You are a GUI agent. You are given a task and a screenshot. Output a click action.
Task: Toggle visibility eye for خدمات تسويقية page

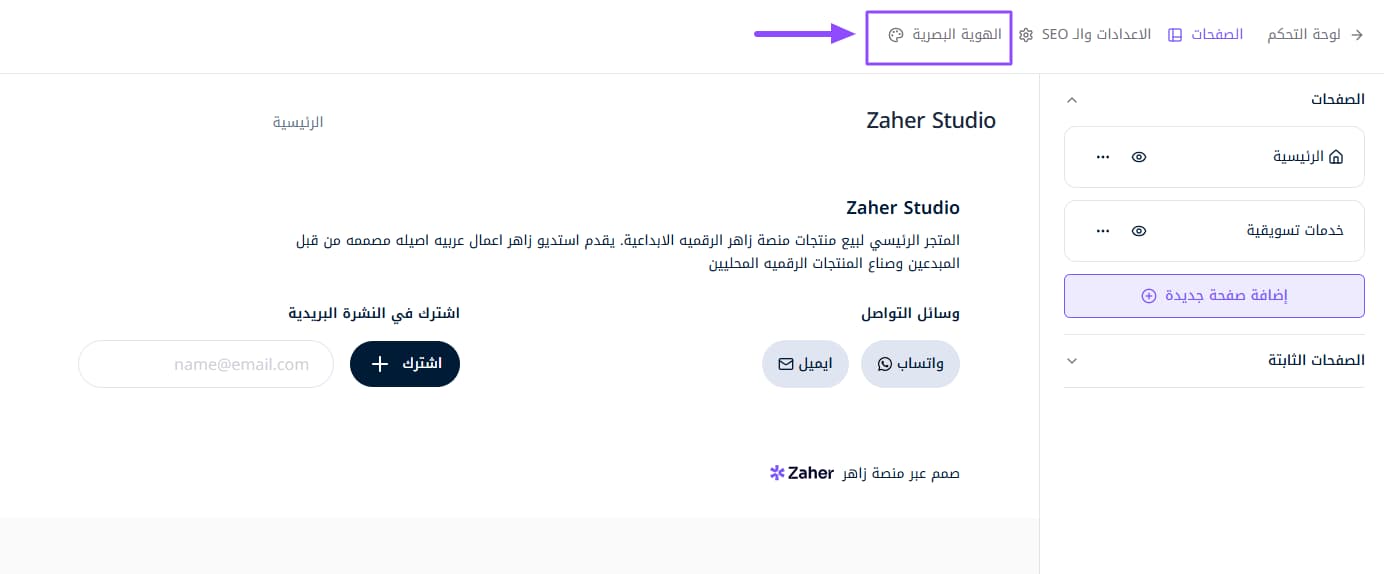(x=1138, y=231)
